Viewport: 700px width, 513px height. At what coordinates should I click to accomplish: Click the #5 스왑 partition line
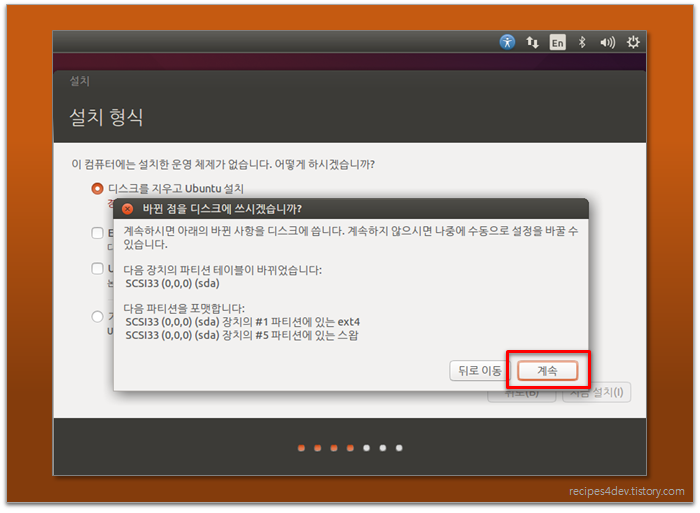click(x=242, y=335)
